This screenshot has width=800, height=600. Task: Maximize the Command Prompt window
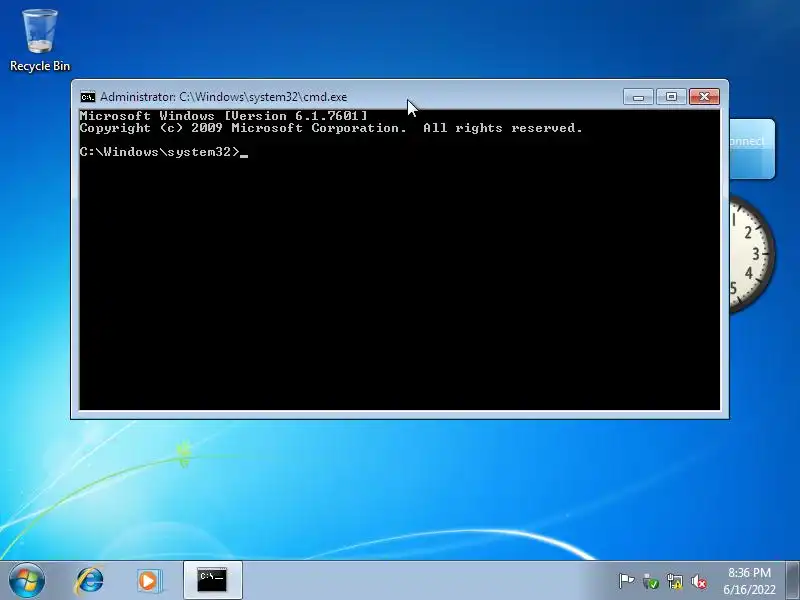[x=671, y=96]
